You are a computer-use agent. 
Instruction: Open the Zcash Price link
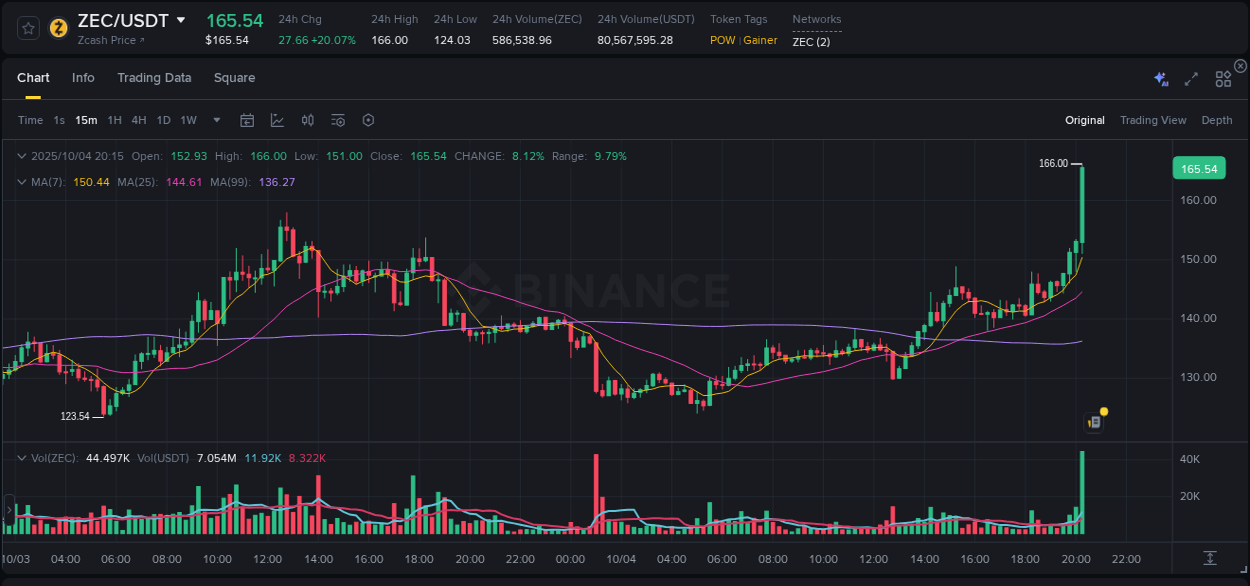pos(106,40)
